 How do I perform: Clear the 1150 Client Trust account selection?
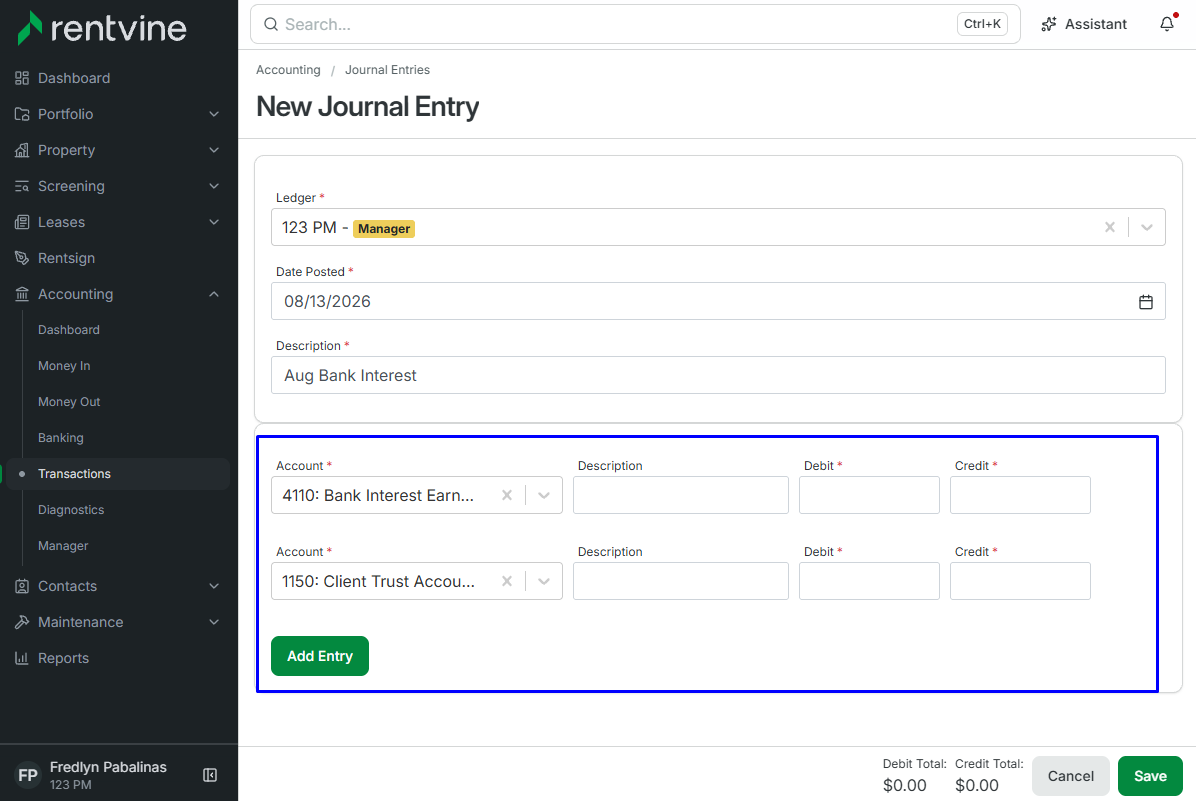pyautogui.click(x=506, y=581)
